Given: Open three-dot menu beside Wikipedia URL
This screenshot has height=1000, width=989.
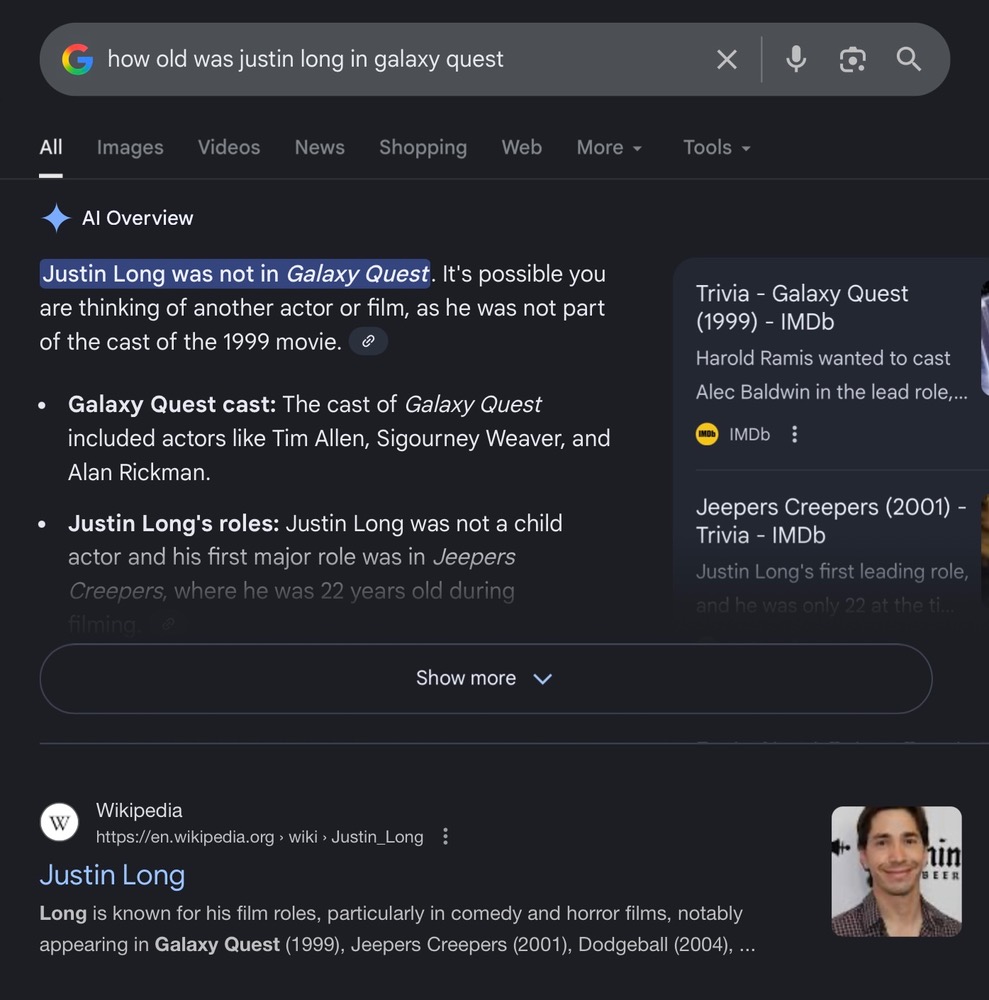Looking at the screenshot, I should pyautogui.click(x=446, y=837).
